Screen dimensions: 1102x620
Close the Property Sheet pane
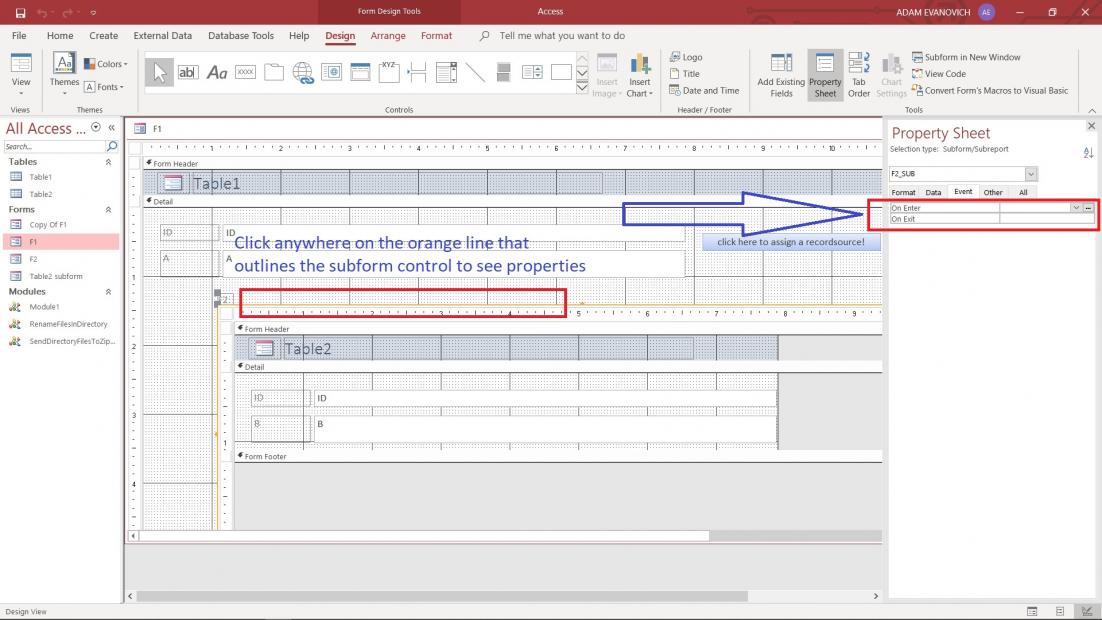1091,126
